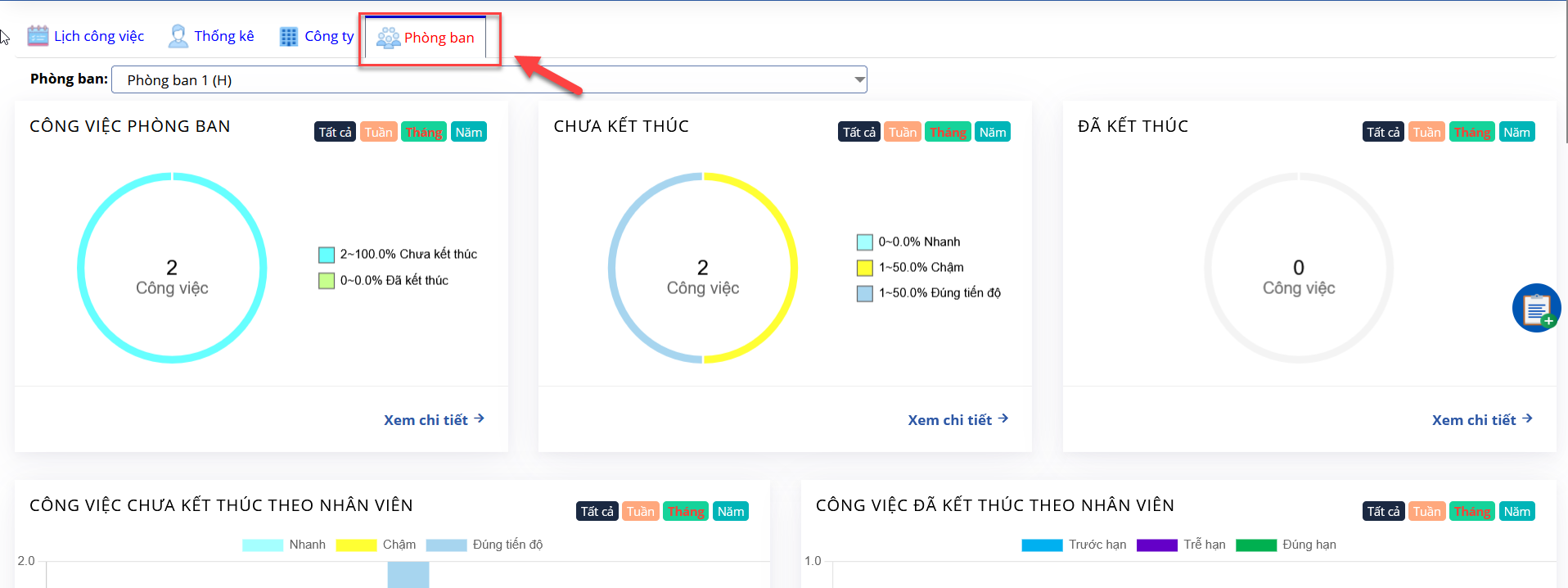Select Tháng filter in Đã kết thúc card
1568x588 pixels.
click(x=1471, y=132)
